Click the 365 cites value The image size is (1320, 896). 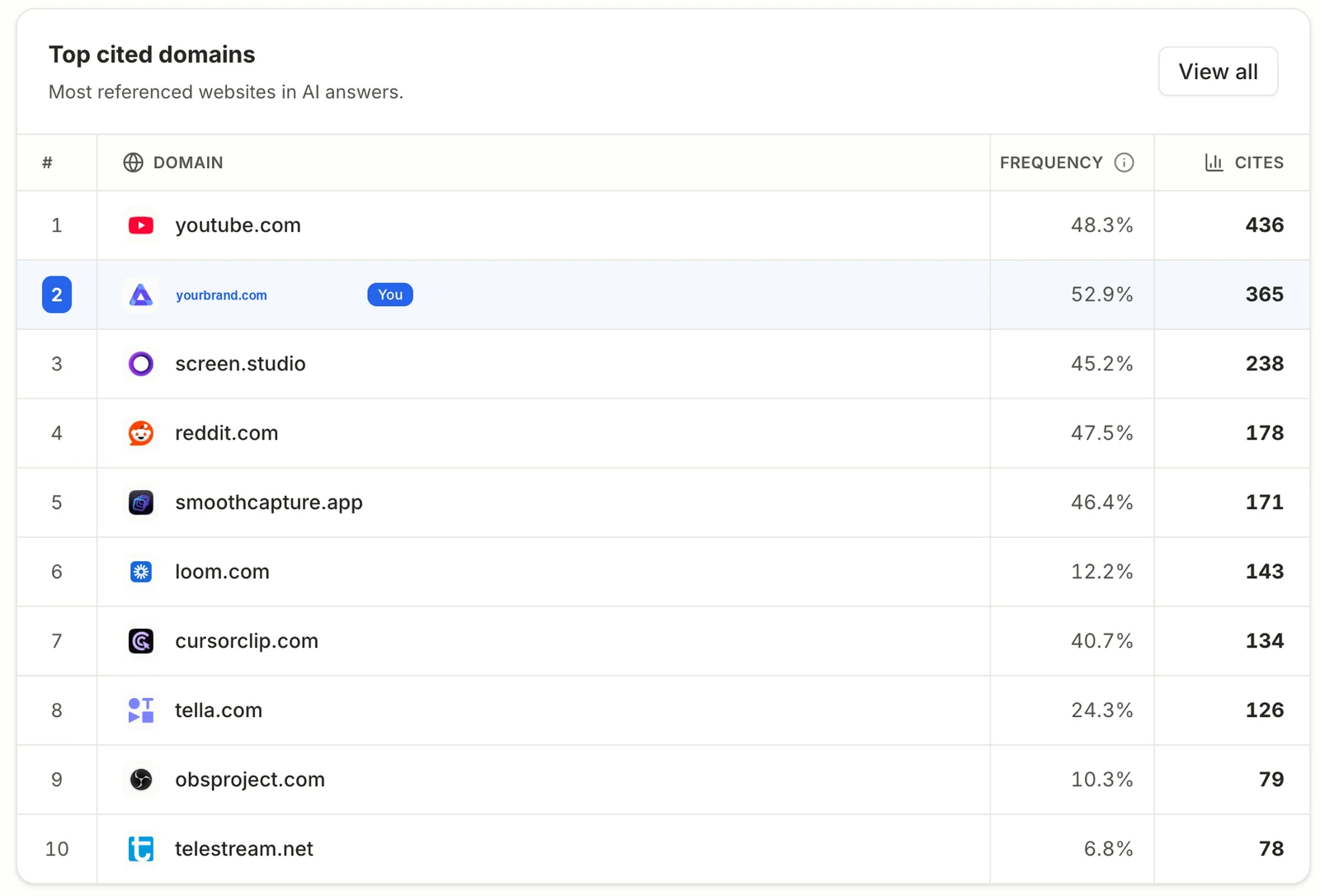1265,295
